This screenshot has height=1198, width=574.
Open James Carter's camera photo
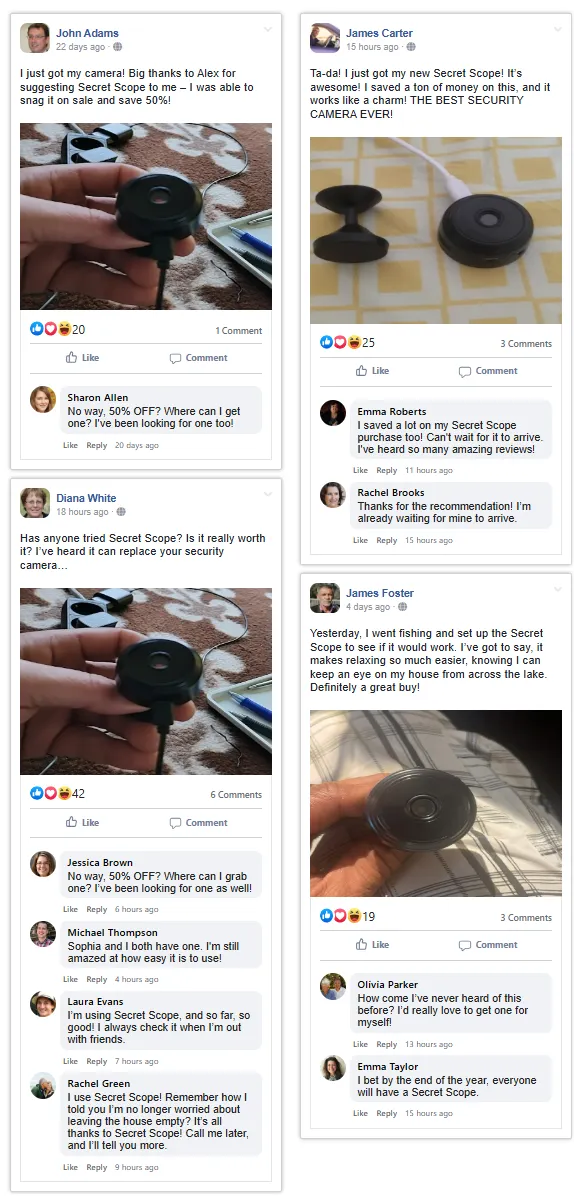[436, 231]
